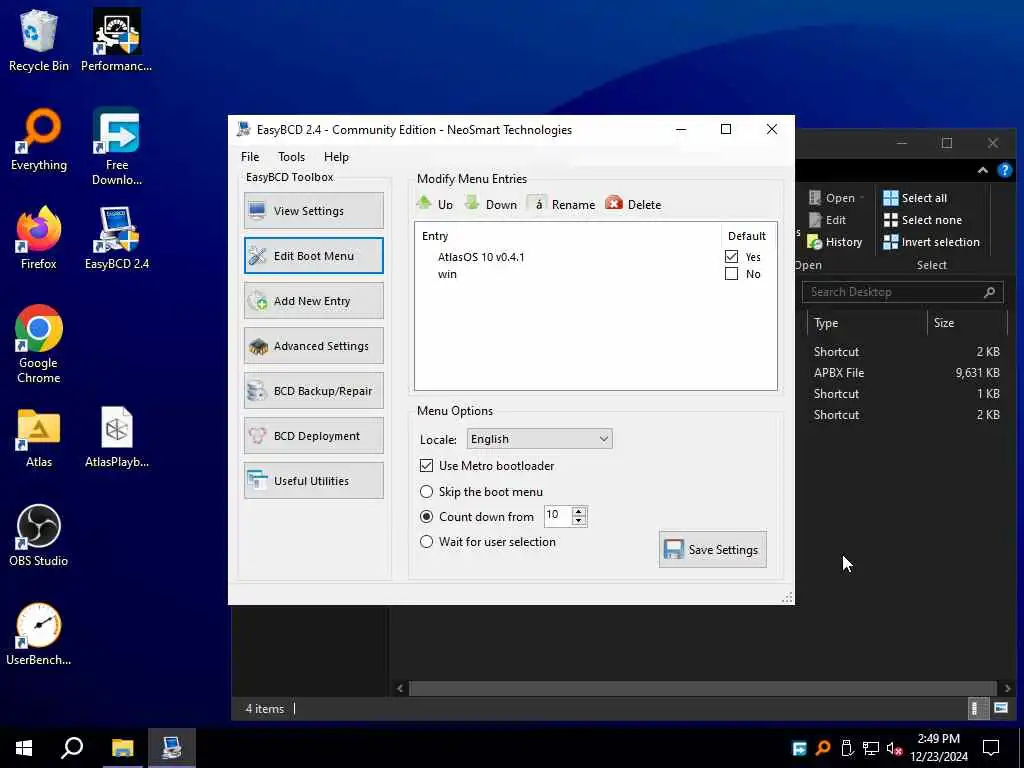Open the network tray icon
The width and height of the screenshot is (1024, 768).
[871, 748]
